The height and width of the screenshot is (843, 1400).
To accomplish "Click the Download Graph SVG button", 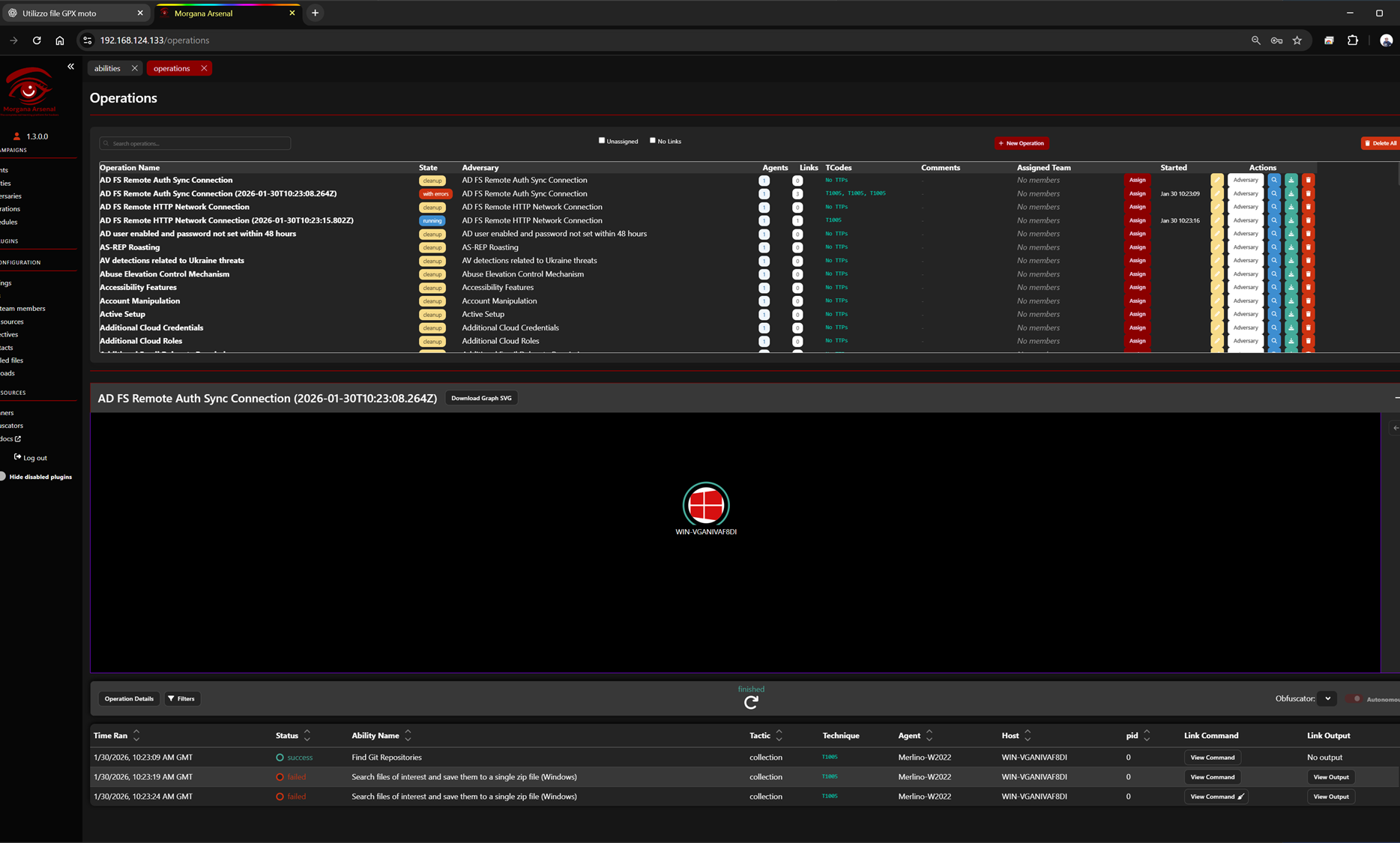I will (x=481, y=399).
